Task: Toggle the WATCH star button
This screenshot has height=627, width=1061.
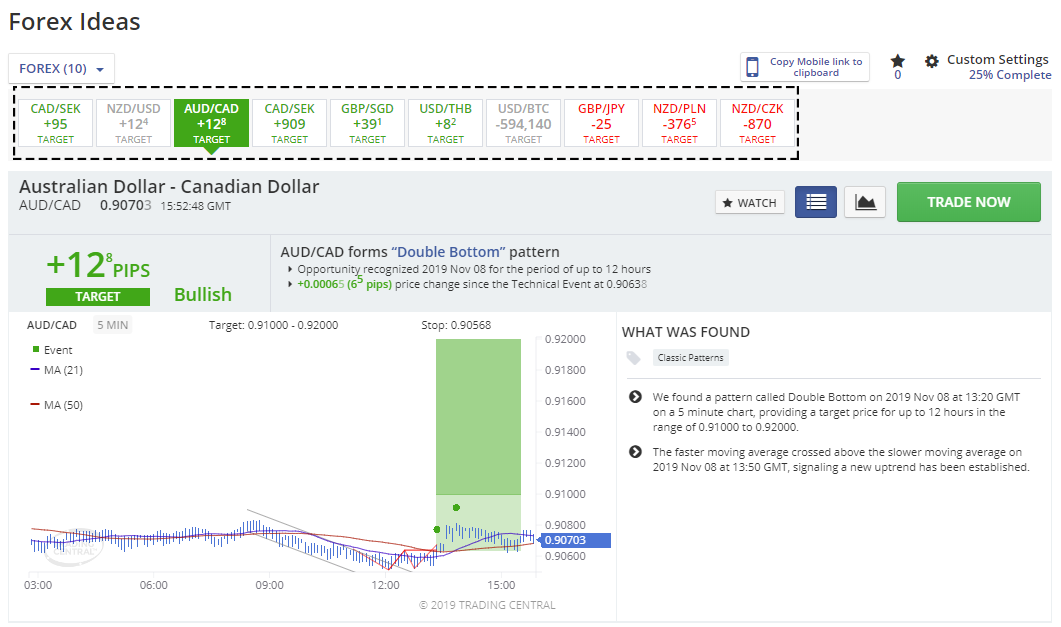Action: (x=749, y=203)
